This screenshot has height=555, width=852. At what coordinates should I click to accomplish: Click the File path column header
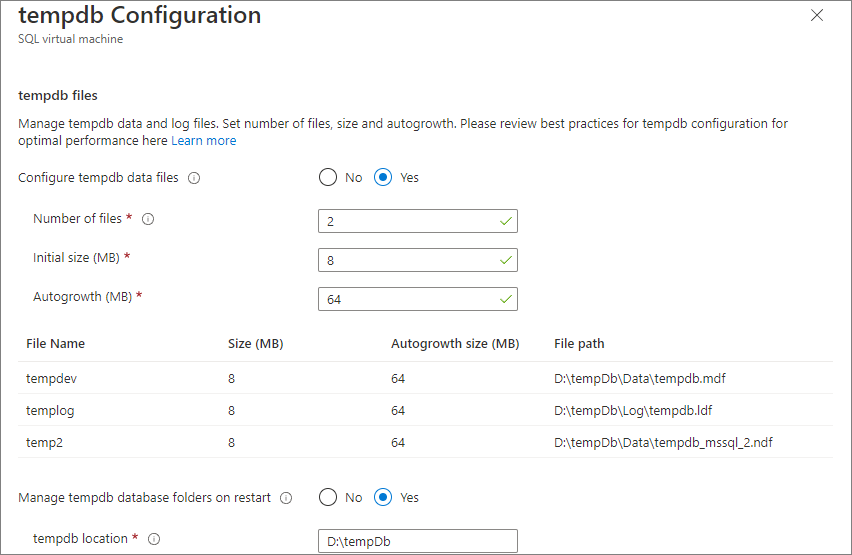pyautogui.click(x=579, y=344)
